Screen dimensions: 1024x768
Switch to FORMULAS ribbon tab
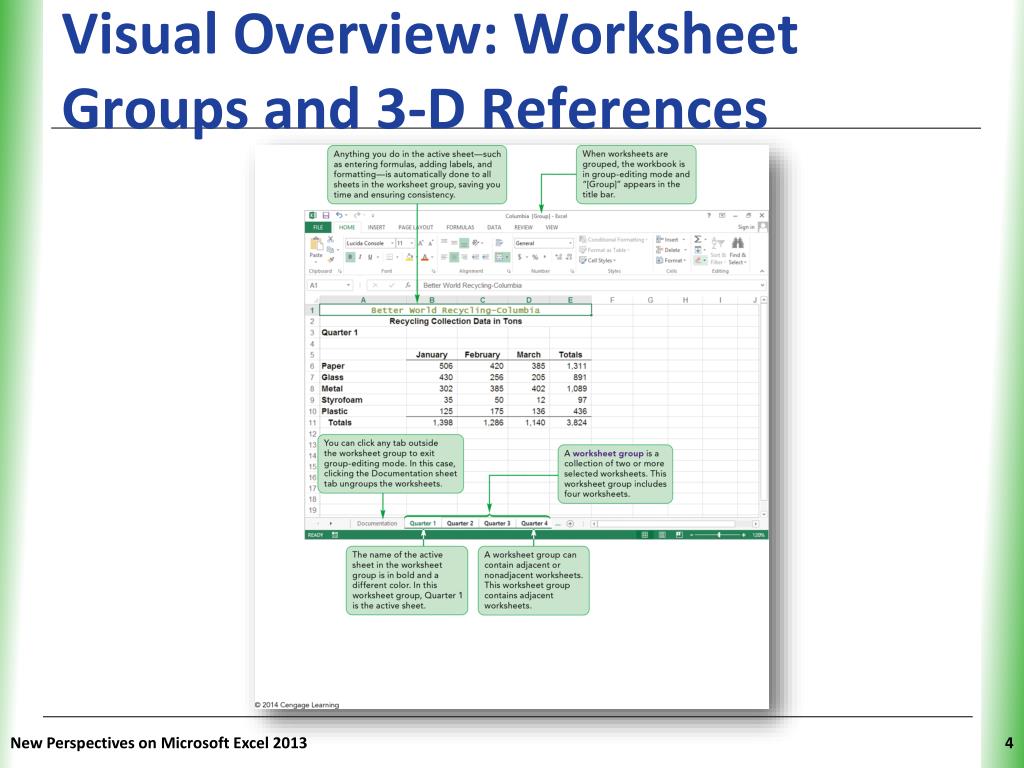tap(460, 227)
